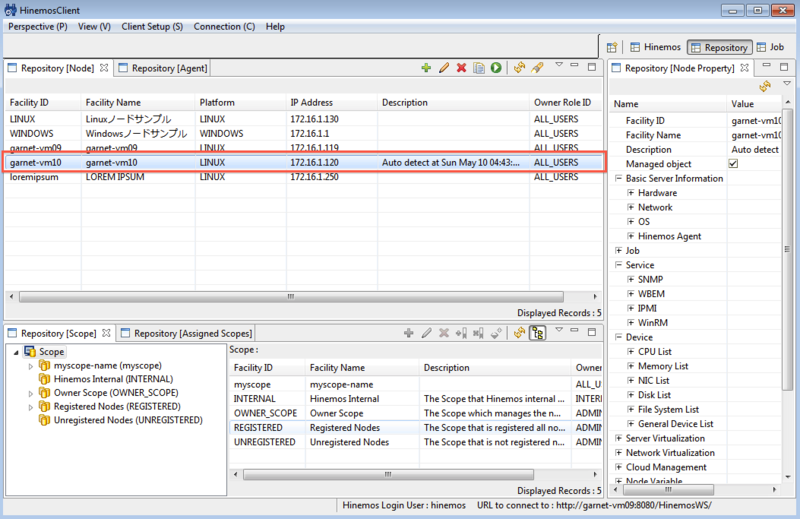Collapse Basic Server Information
Viewport: 800px width, 519px height.
click(x=618, y=178)
